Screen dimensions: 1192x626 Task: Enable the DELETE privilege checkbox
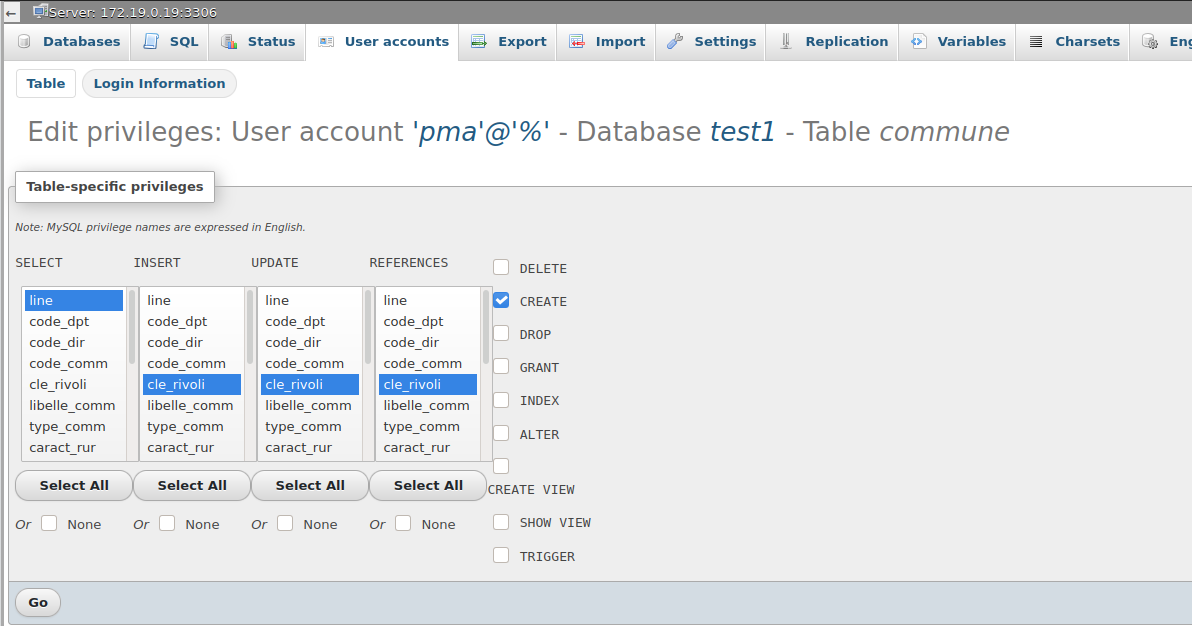tap(500, 266)
